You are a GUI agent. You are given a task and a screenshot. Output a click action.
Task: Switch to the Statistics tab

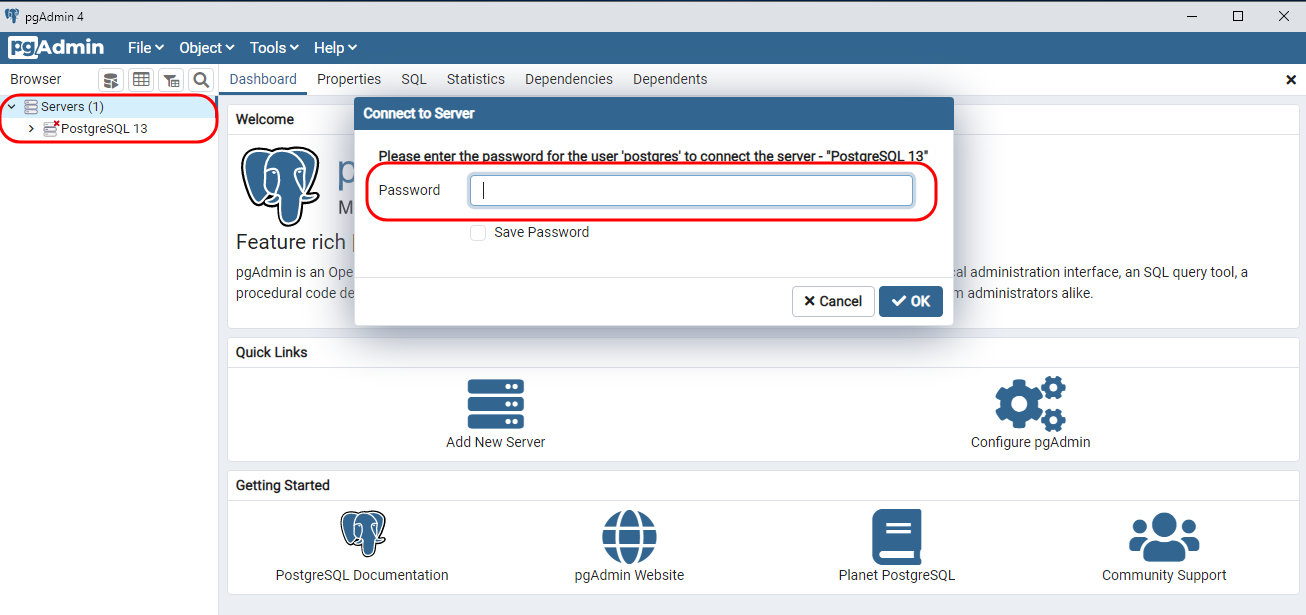[475, 79]
